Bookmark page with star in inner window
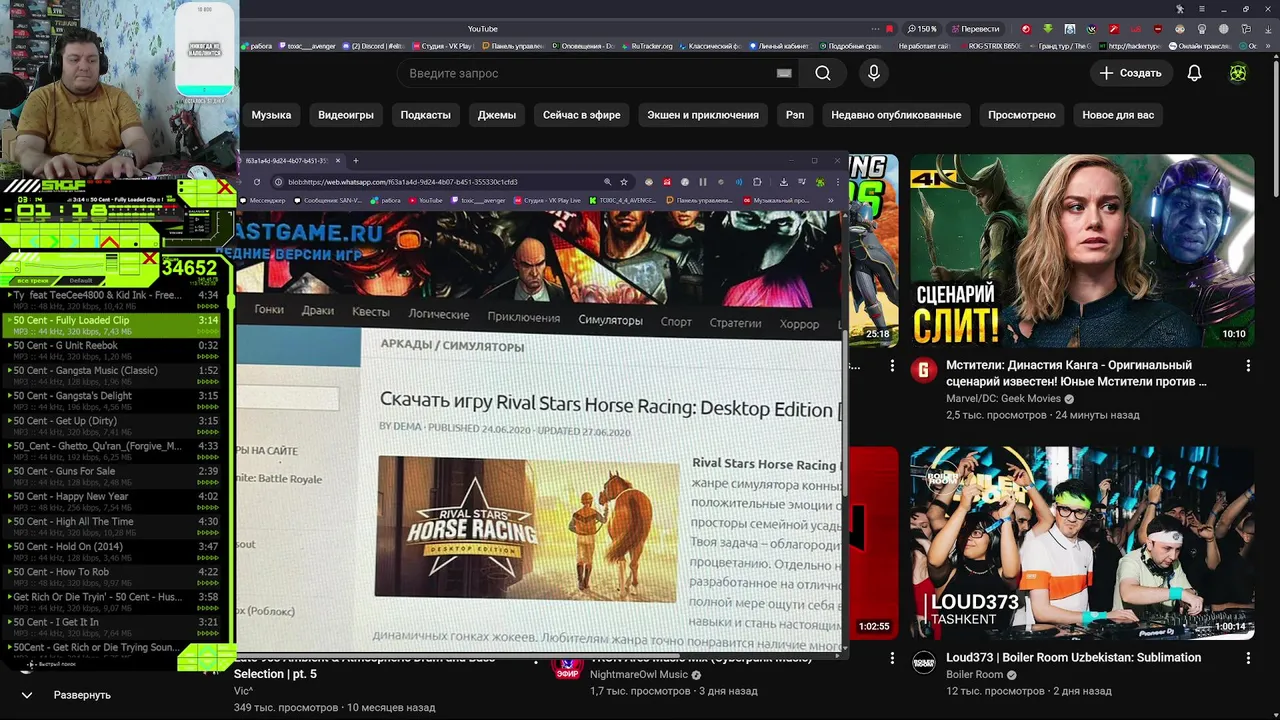The width and height of the screenshot is (1280, 720). 624,182
